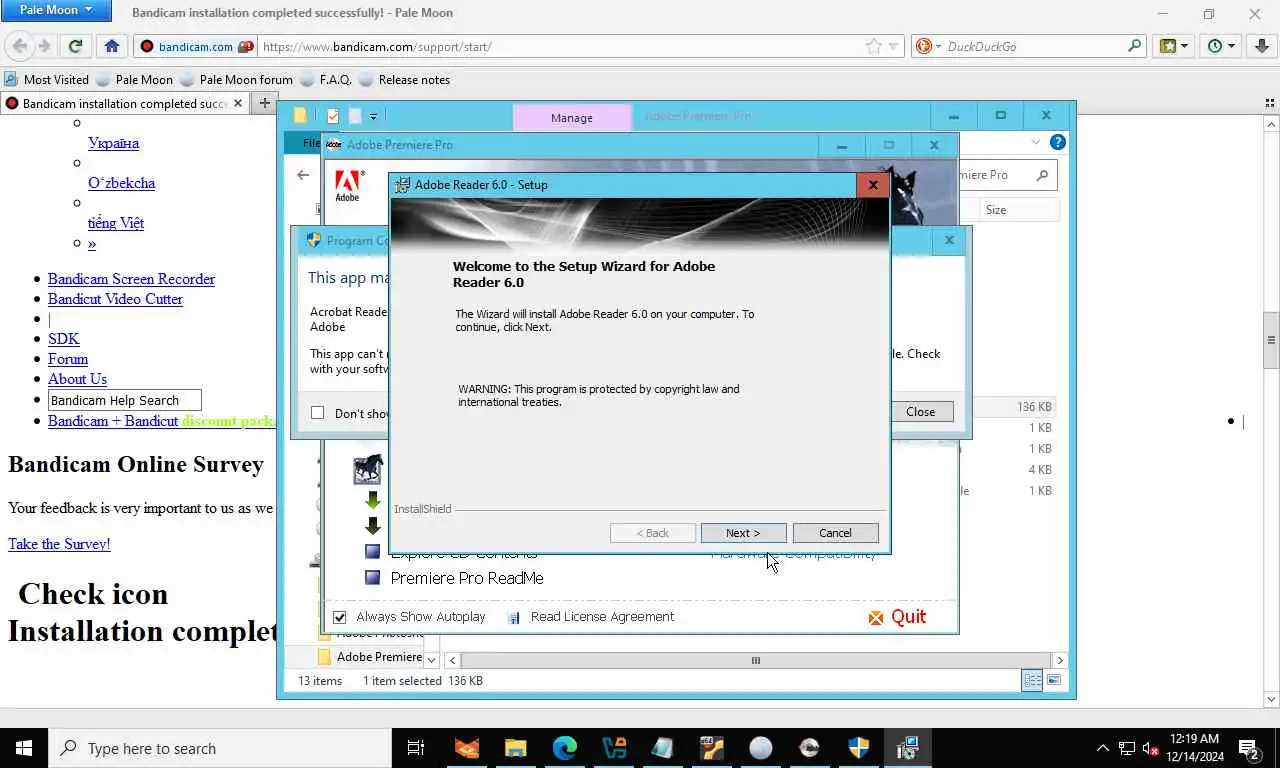The image size is (1280, 768).
Task: Open the Forum link
Action: point(68,359)
